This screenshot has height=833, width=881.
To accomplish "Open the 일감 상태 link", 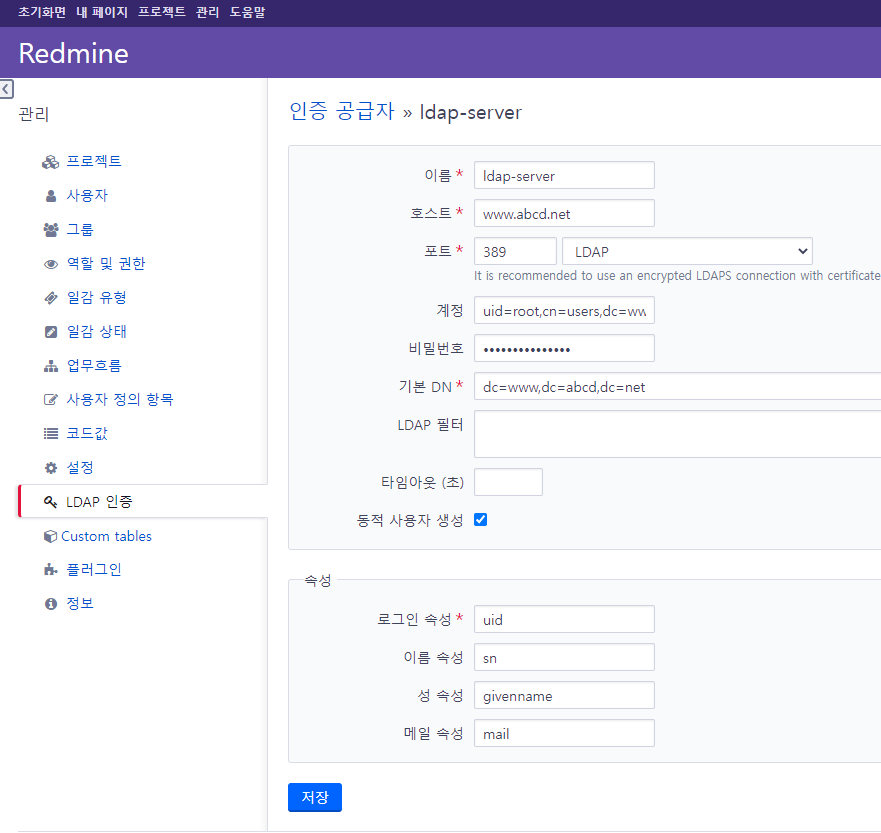I will pos(97,331).
